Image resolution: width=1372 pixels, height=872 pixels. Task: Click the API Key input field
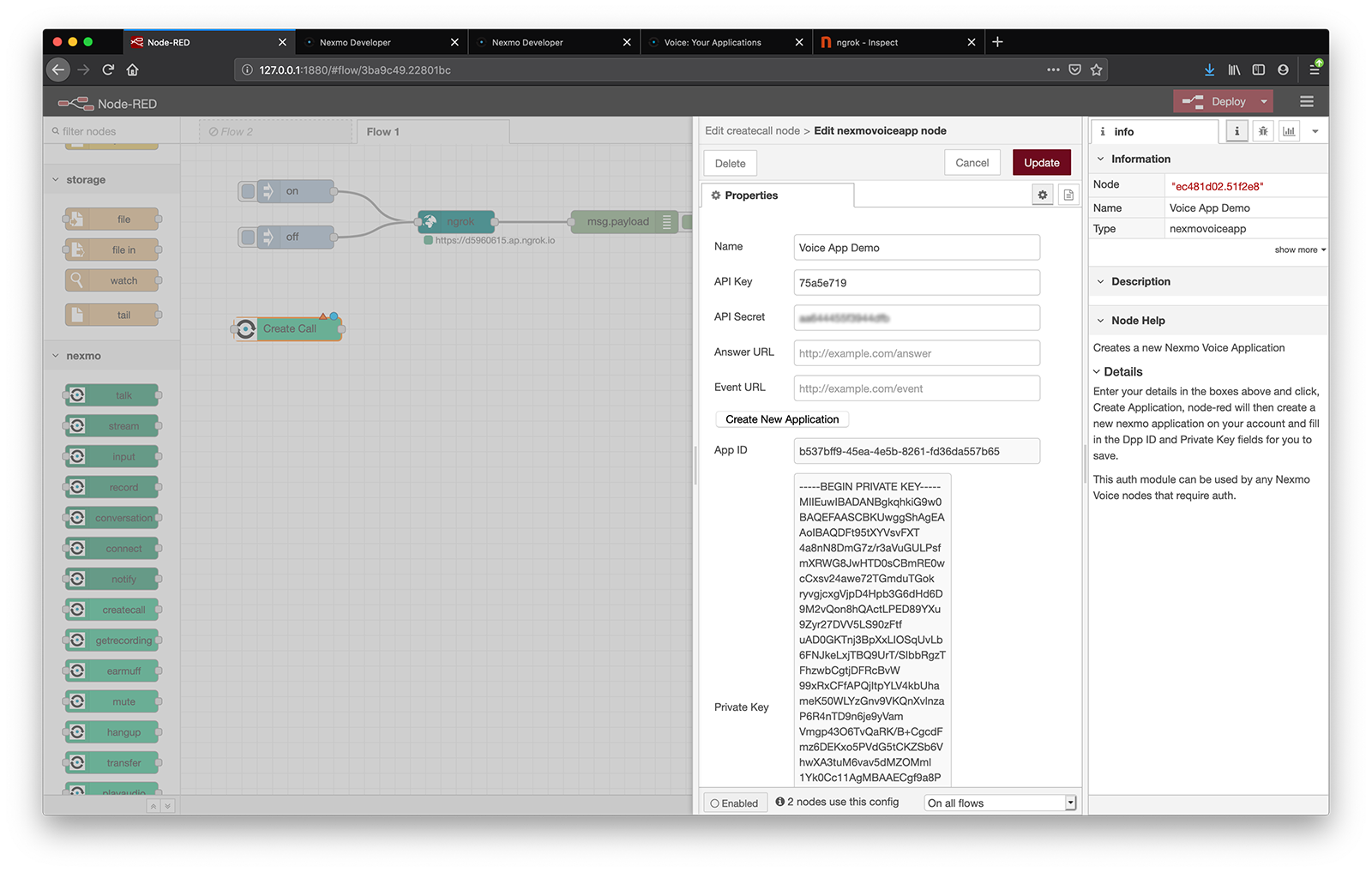pyautogui.click(x=917, y=283)
